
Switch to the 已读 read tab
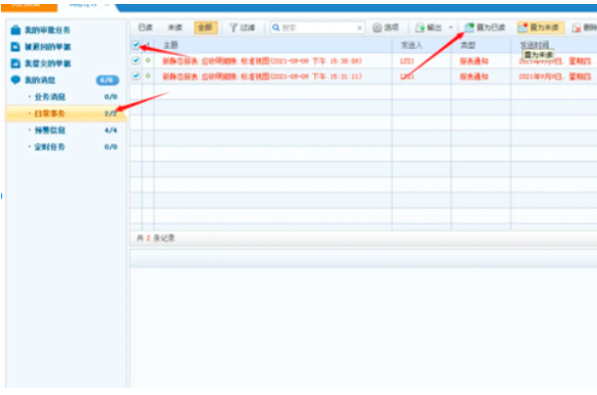click(x=145, y=27)
